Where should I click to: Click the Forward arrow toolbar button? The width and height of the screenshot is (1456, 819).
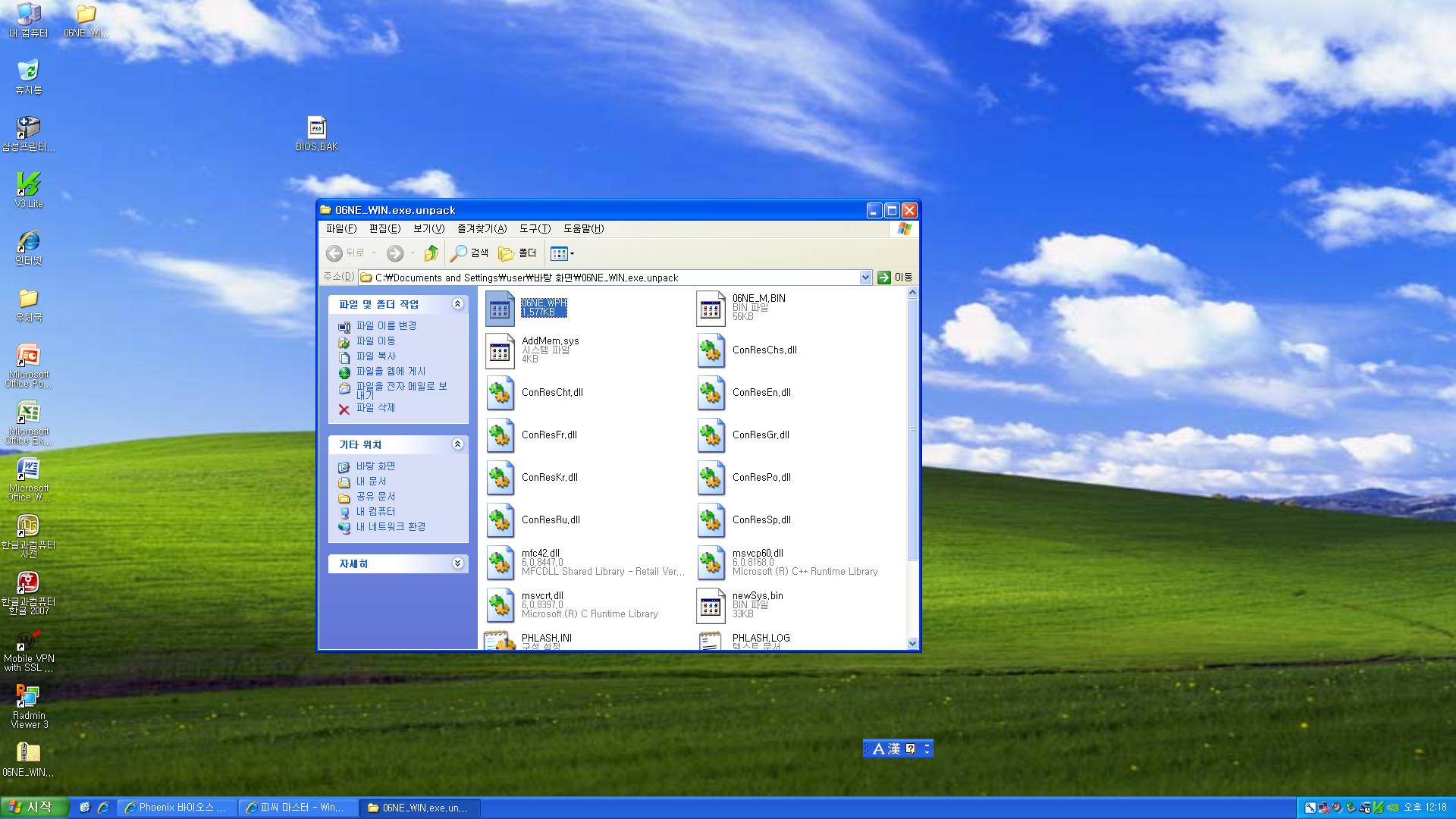394,253
